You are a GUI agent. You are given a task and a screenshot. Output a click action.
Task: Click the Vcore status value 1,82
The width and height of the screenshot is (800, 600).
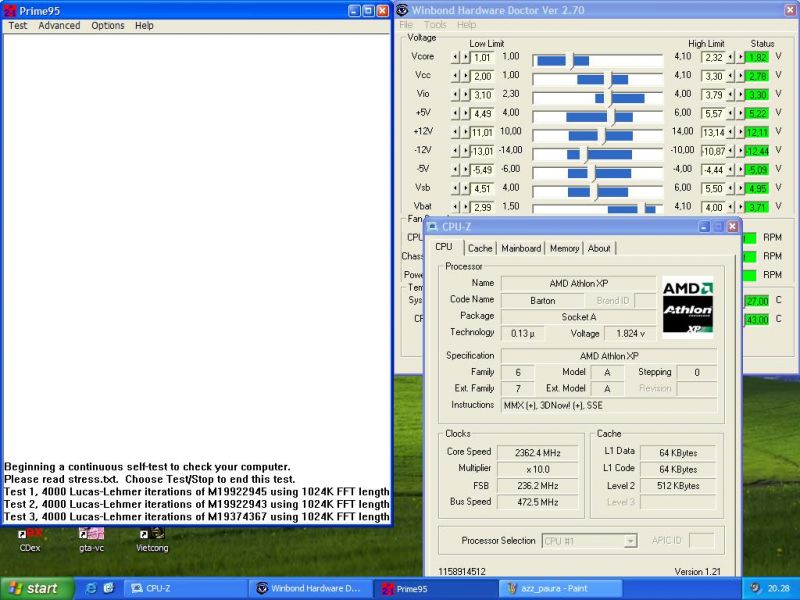coord(757,58)
